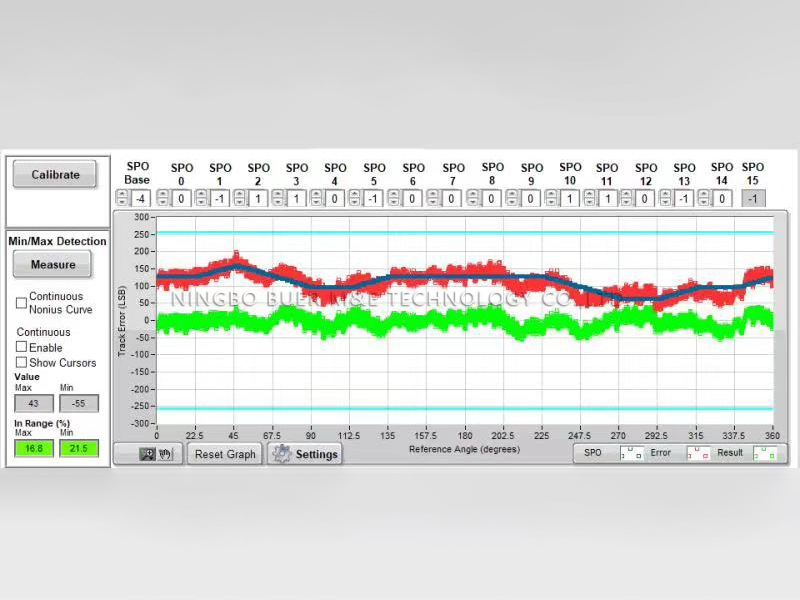Select the graph pan hand tool

pos(167,454)
